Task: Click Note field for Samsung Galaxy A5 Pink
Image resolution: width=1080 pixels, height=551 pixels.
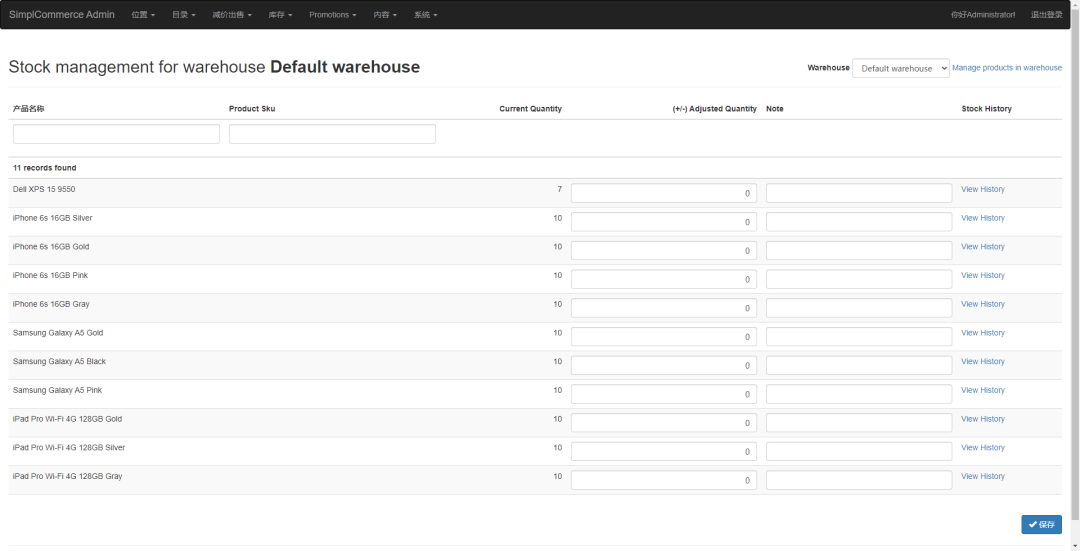Action: click(860, 394)
